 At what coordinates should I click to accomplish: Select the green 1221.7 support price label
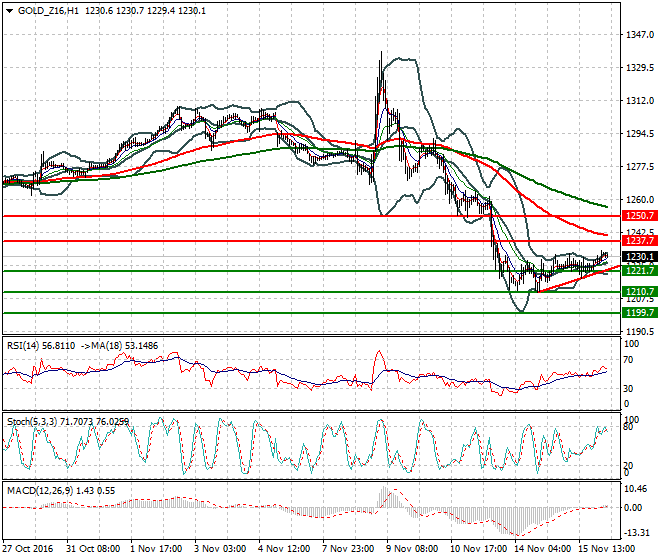pos(640,271)
